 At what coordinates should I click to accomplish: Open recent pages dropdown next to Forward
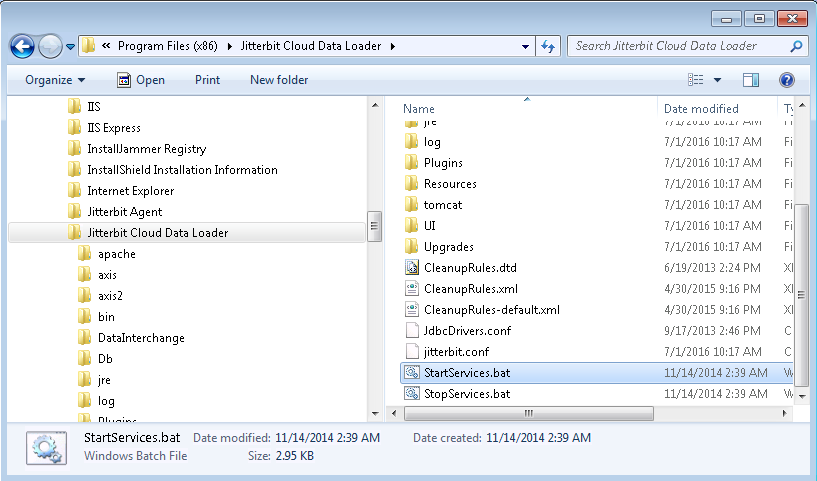click(71, 46)
